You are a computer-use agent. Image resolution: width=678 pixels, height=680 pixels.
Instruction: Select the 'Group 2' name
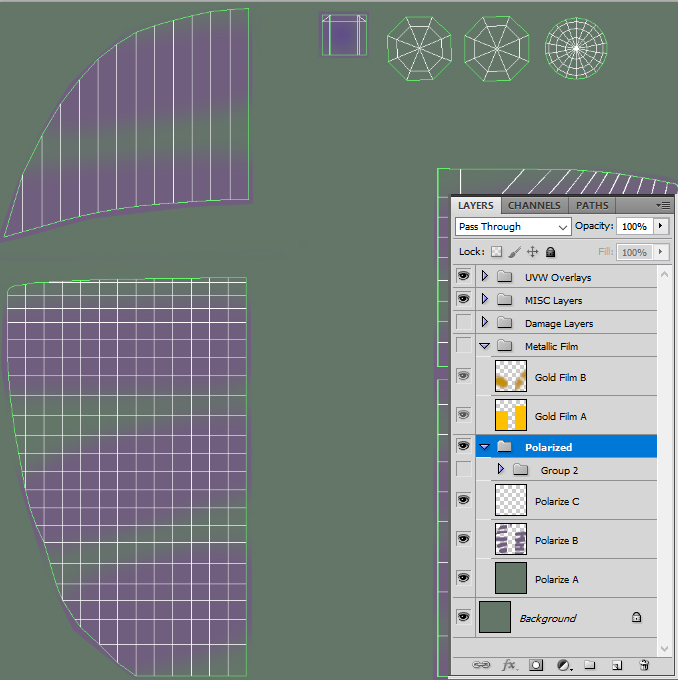[x=559, y=471]
